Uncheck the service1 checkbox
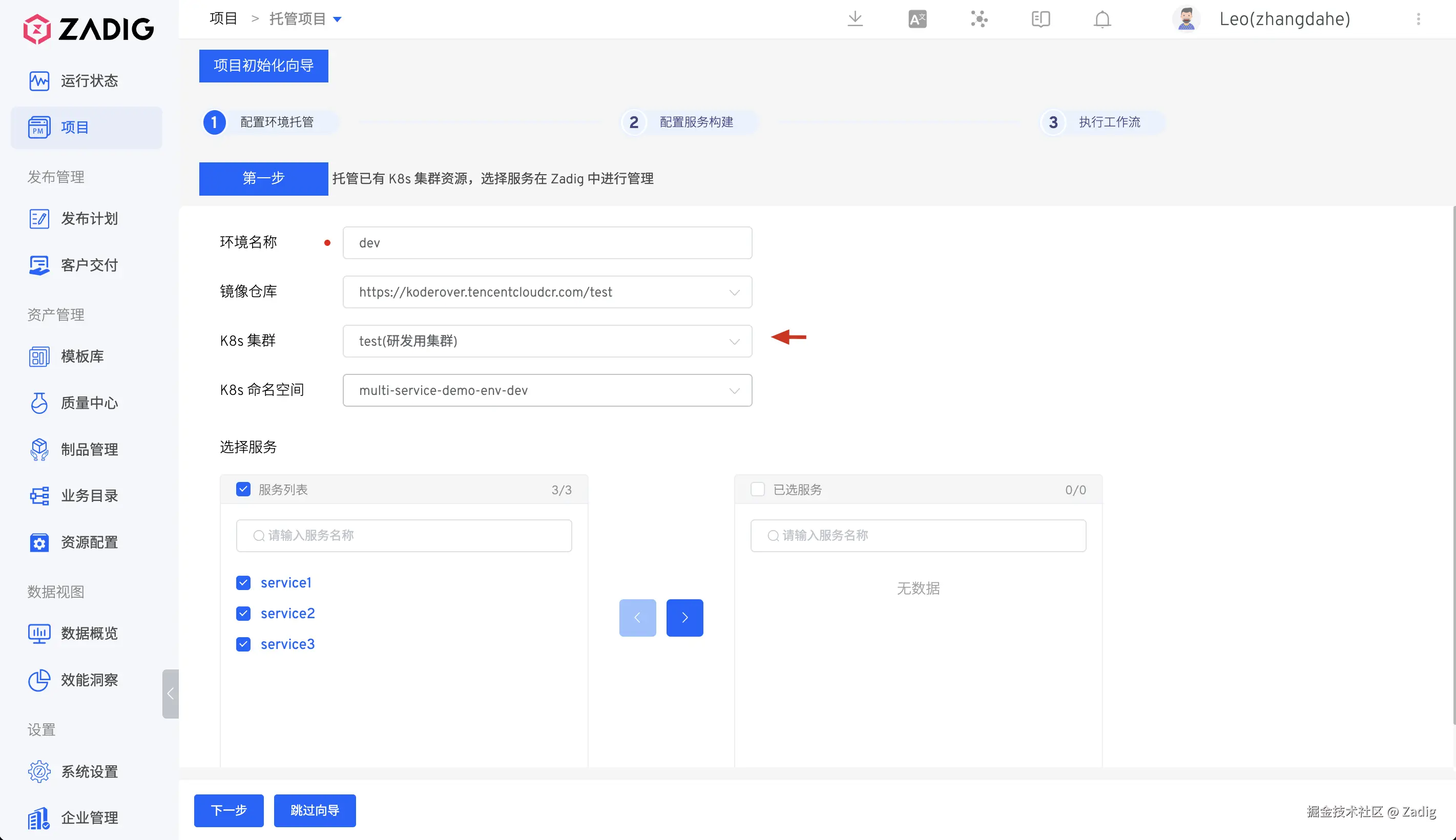1456x840 pixels. [243, 583]
